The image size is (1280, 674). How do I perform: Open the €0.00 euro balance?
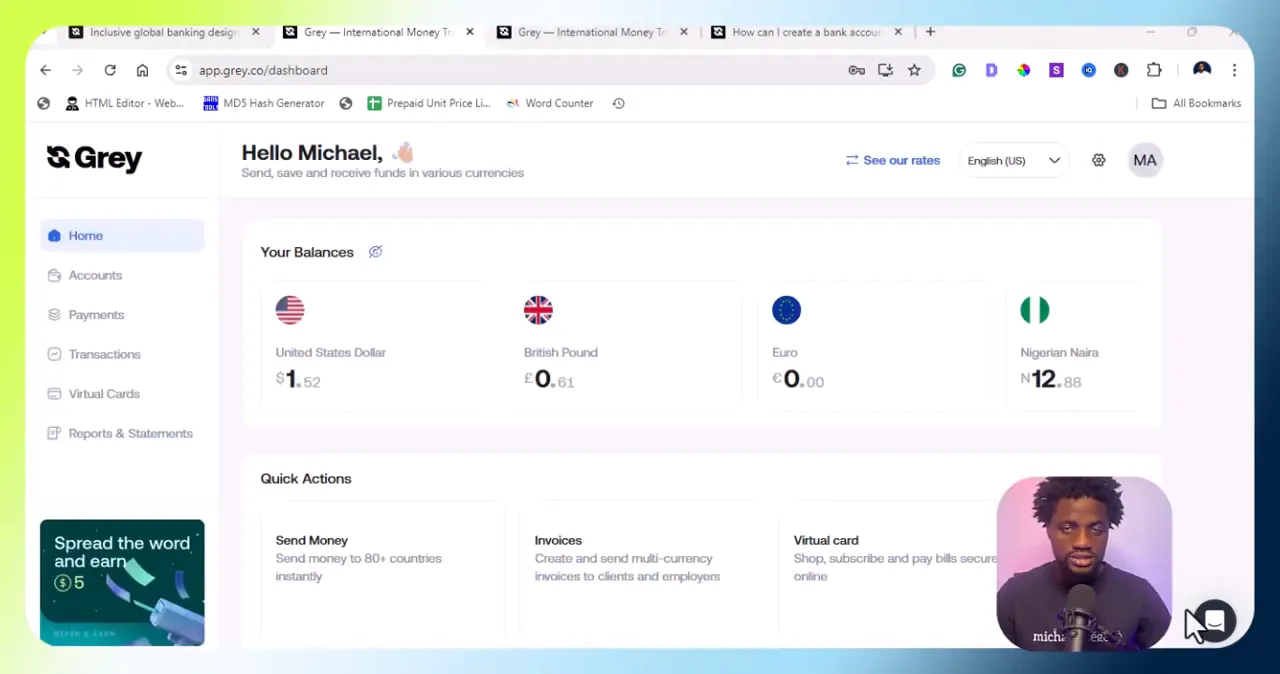click(x=798, y=380)
